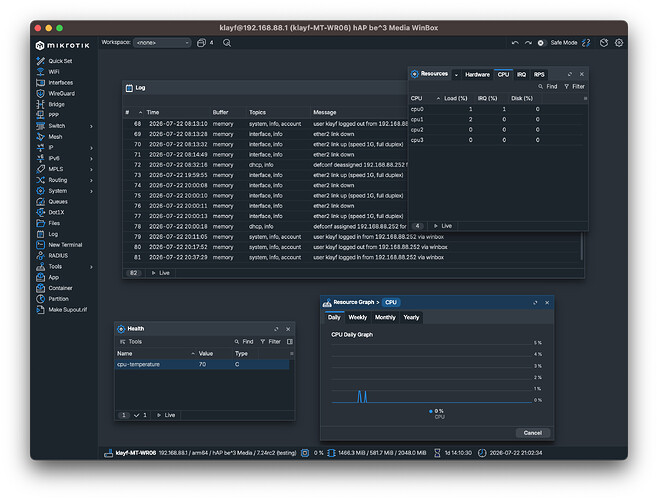Image resolution: width=657 pixels, height=500 pixels.
Task: Open Resources window title dropdown arrow
Action: (456, 75)
